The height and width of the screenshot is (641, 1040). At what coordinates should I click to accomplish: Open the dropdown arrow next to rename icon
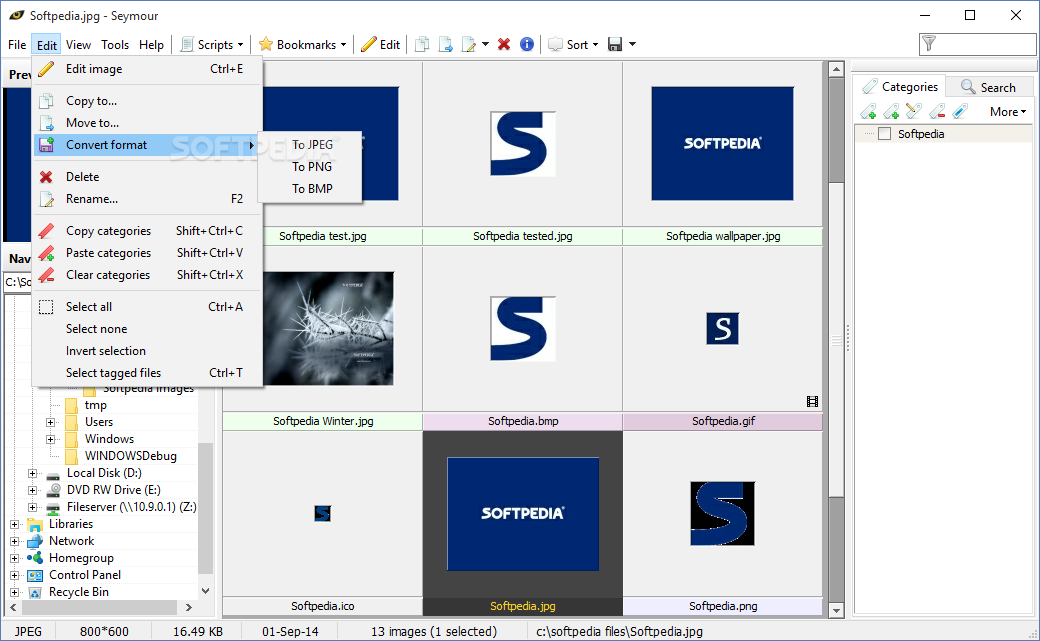click(x=486, y=44)
